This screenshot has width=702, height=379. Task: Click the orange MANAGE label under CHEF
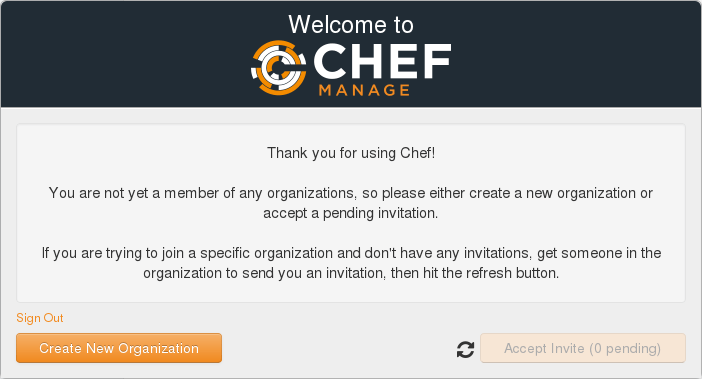pyautogui.click(x=364, y=90)
